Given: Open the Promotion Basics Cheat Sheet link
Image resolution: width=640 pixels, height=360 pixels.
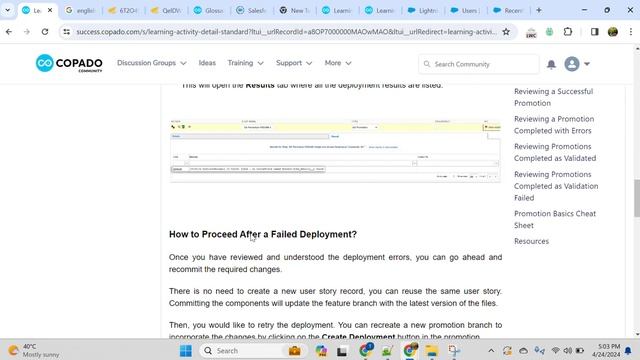Looking at the screenshot, I should click(555, 220).
